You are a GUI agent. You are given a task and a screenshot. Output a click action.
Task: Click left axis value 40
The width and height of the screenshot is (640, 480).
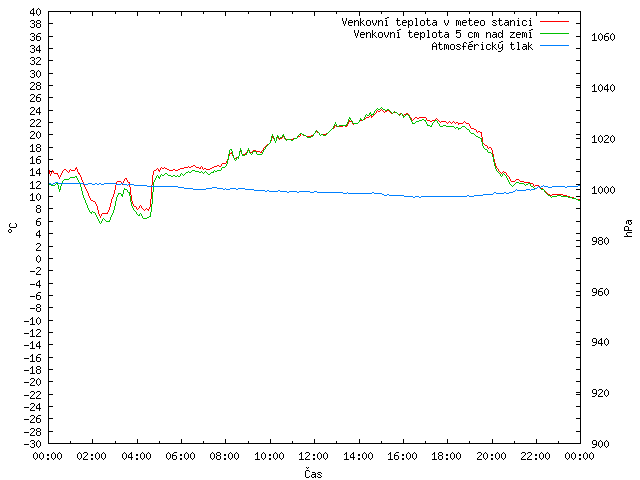pyautogui.click(x=36, y=12)
